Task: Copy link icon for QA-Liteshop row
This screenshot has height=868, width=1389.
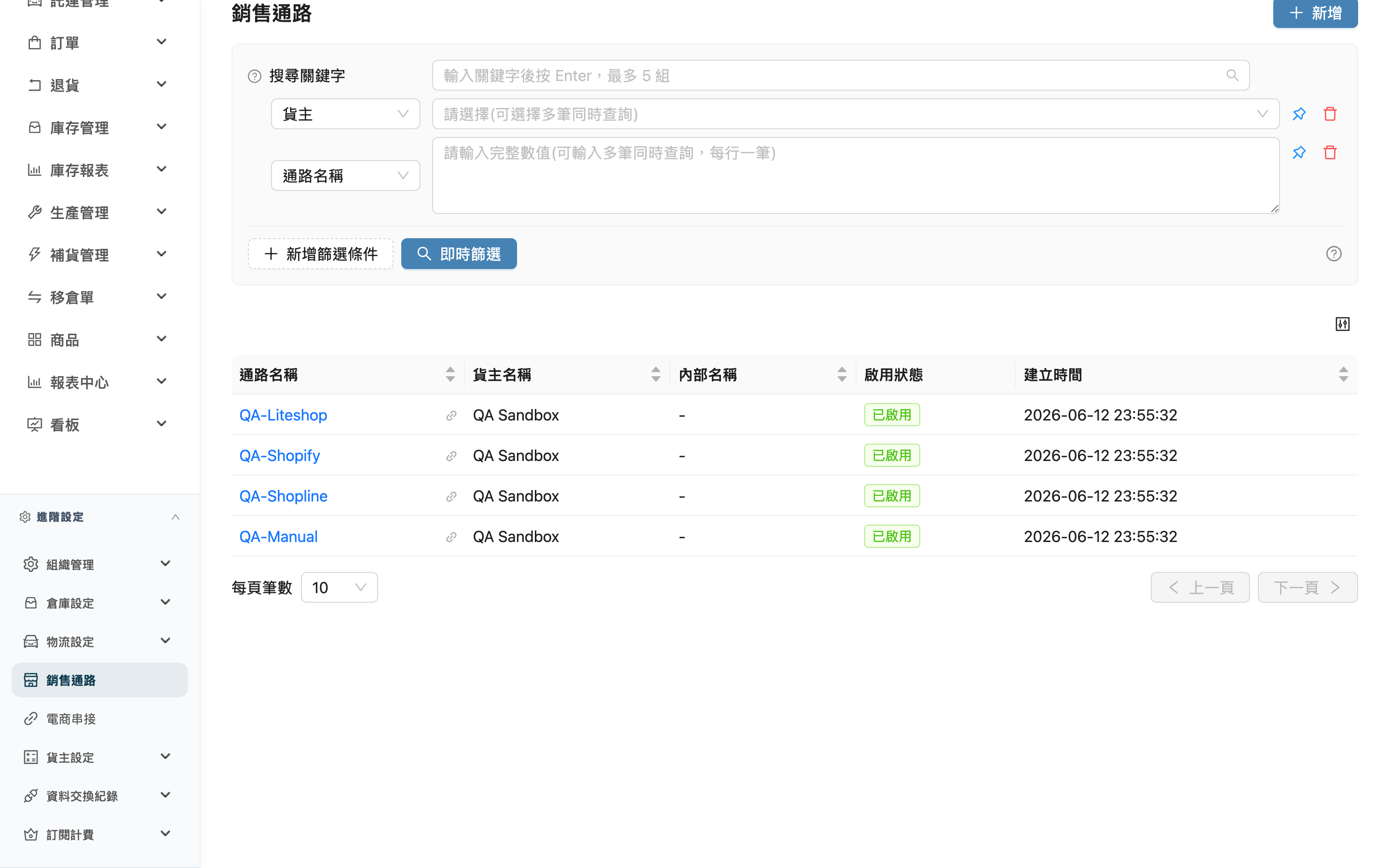Action: (451, 415)
